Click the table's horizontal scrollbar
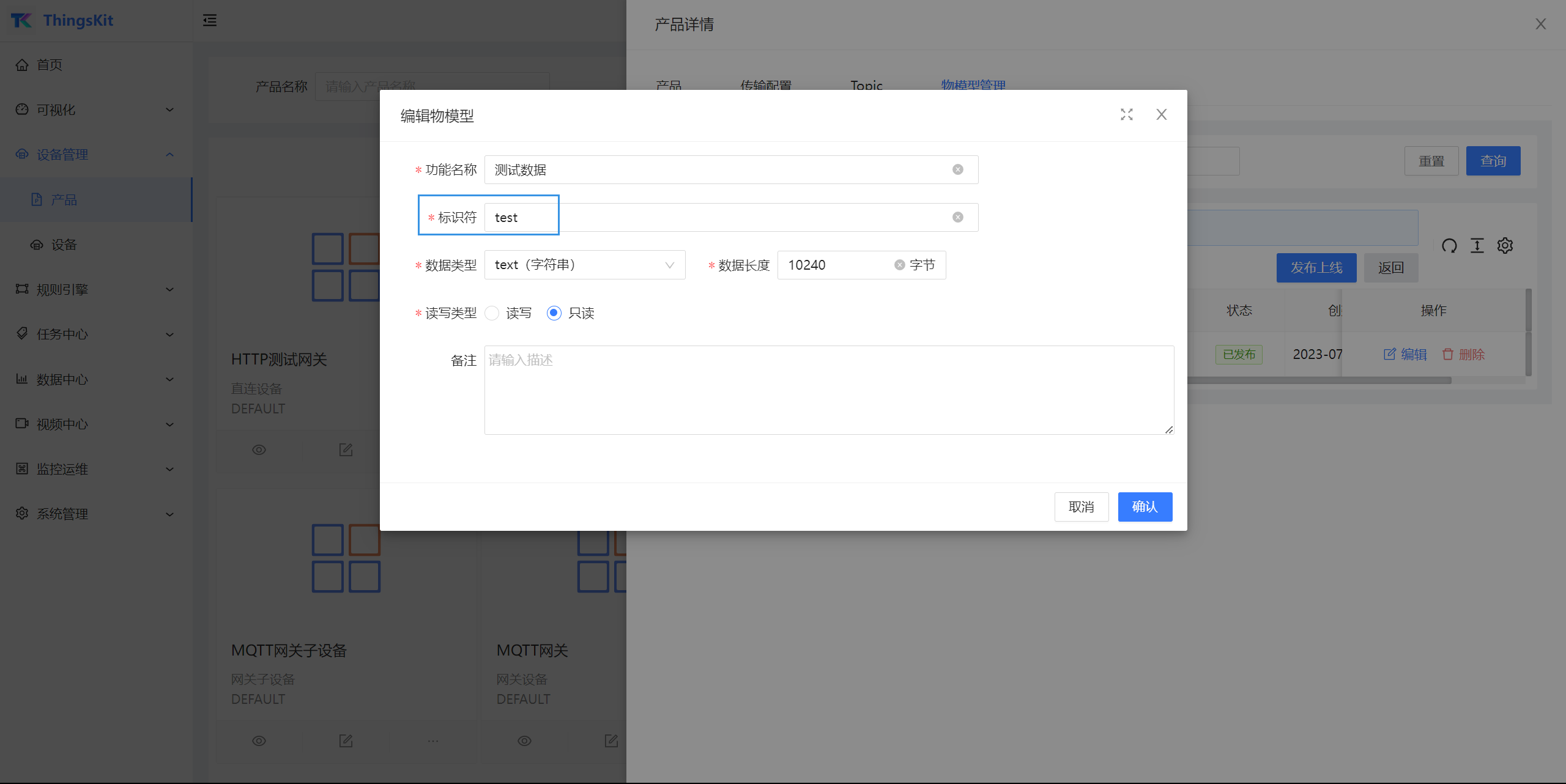The image size is (1566, 784). pos(1315,380)
